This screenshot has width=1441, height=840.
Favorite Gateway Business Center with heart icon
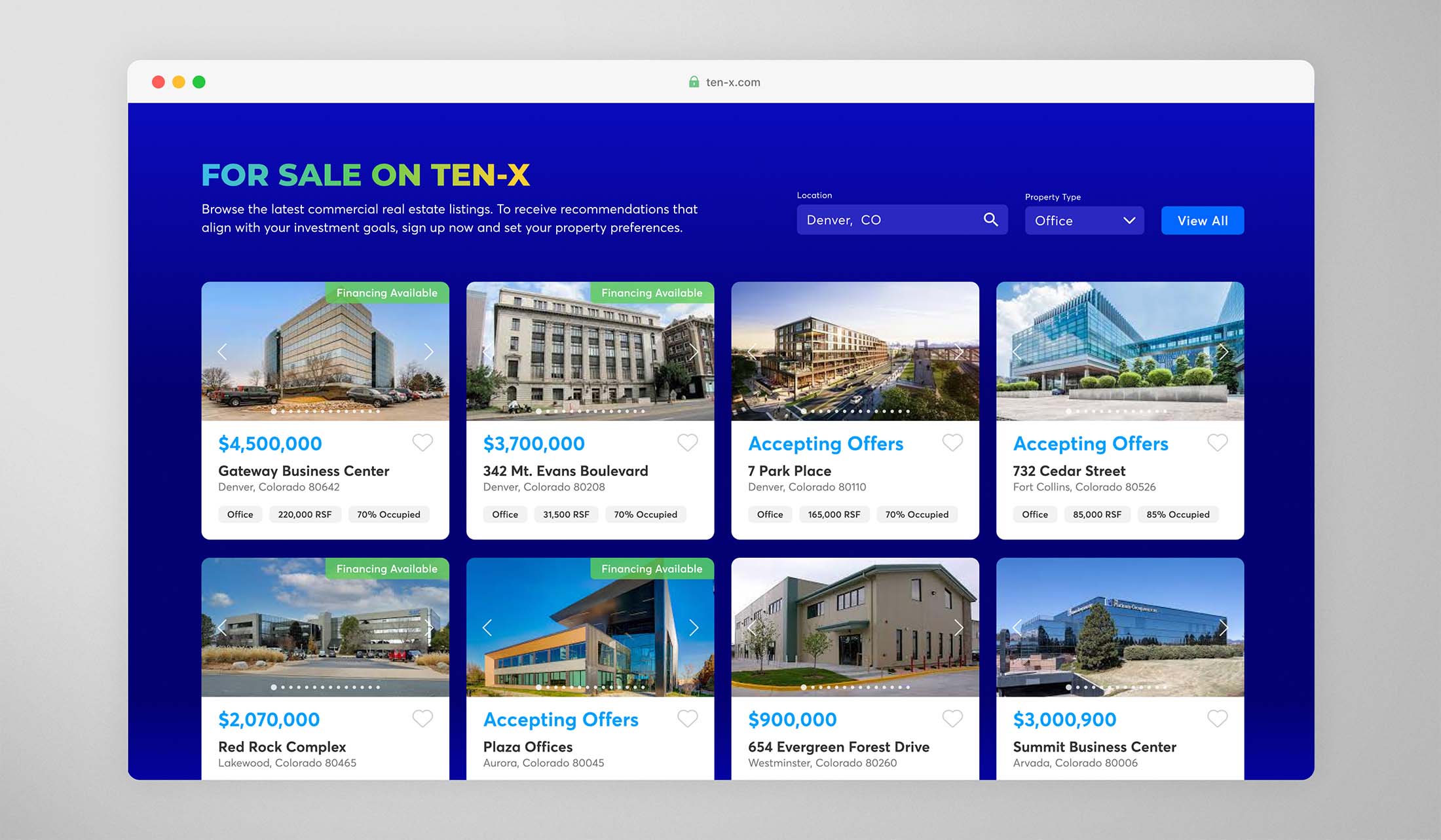click(x=422, y=443)
